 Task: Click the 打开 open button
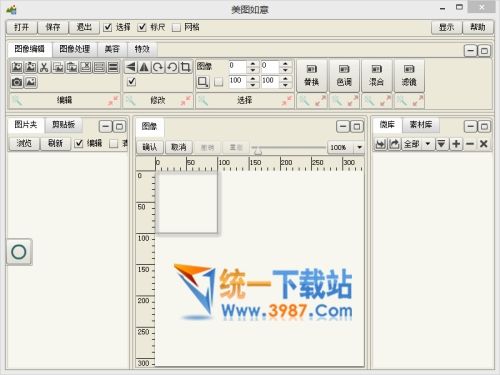21,27
